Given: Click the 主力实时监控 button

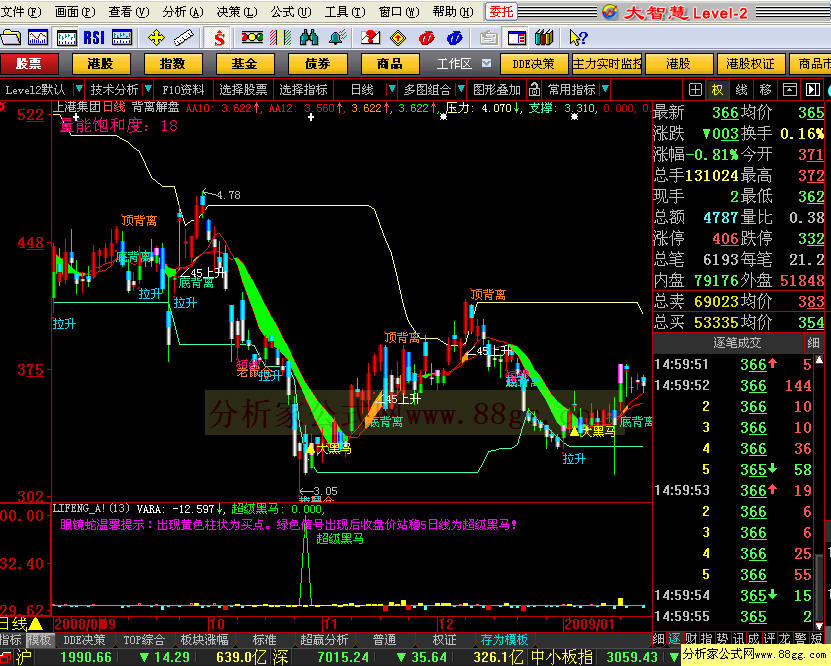Looking at the screenshot, I should pos(606,64).
